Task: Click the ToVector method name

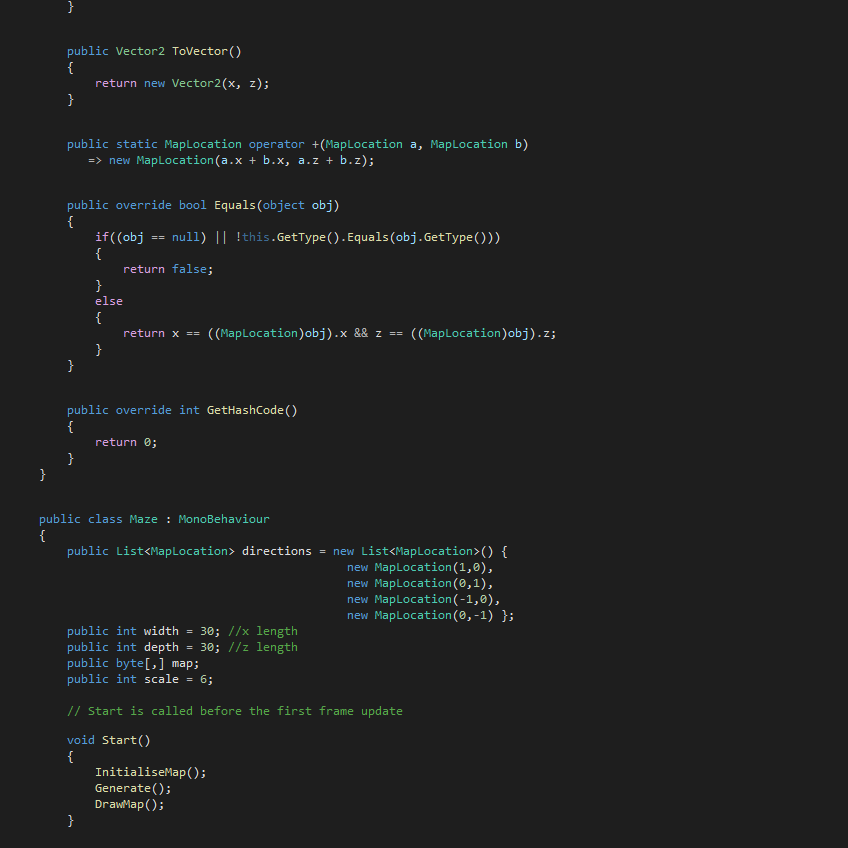Action: click(x=200, y=51)
